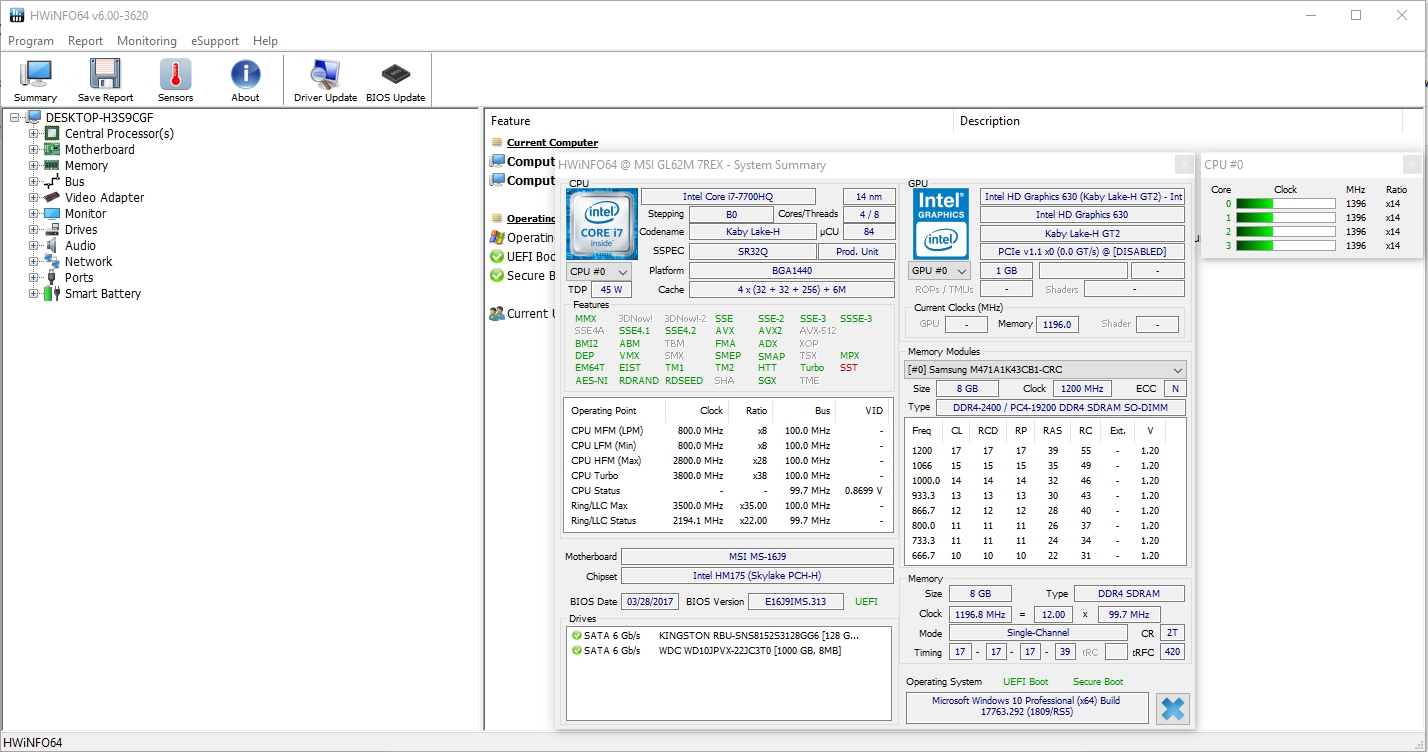
Task: Click the Core 0 clock bar
Action: tap(1285, 204)
